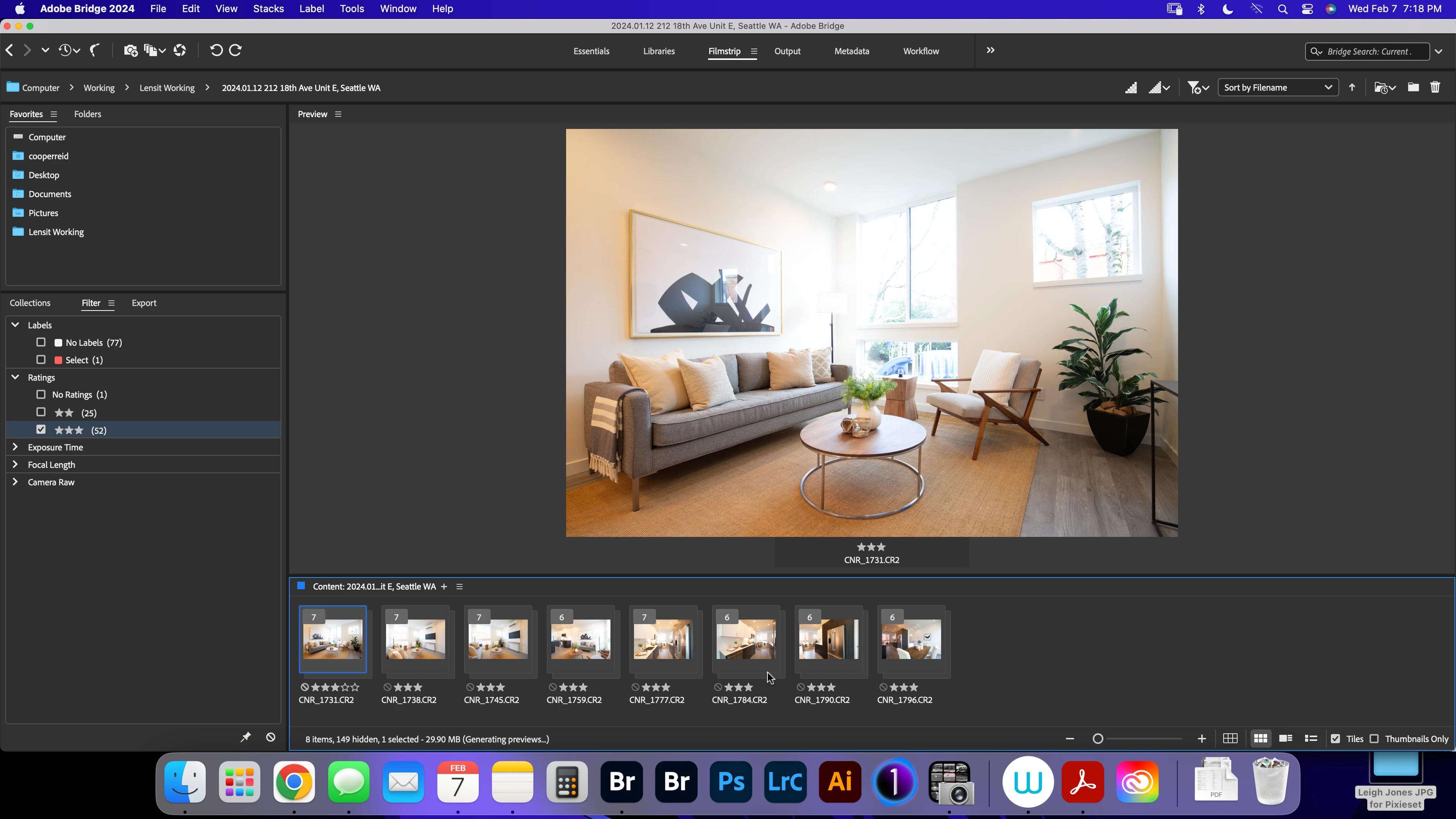The image size is (1456, 819).
Task: Open Lensit Working in Favorites
Action: (56, 232)
